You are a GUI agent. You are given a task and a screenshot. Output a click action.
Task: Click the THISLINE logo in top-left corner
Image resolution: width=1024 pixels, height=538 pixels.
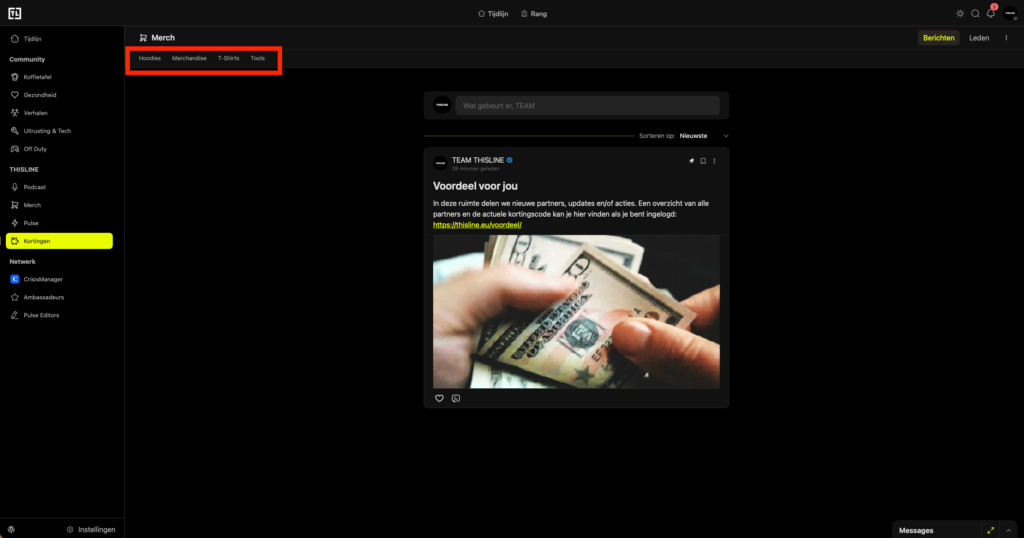(x=14, y=14)
